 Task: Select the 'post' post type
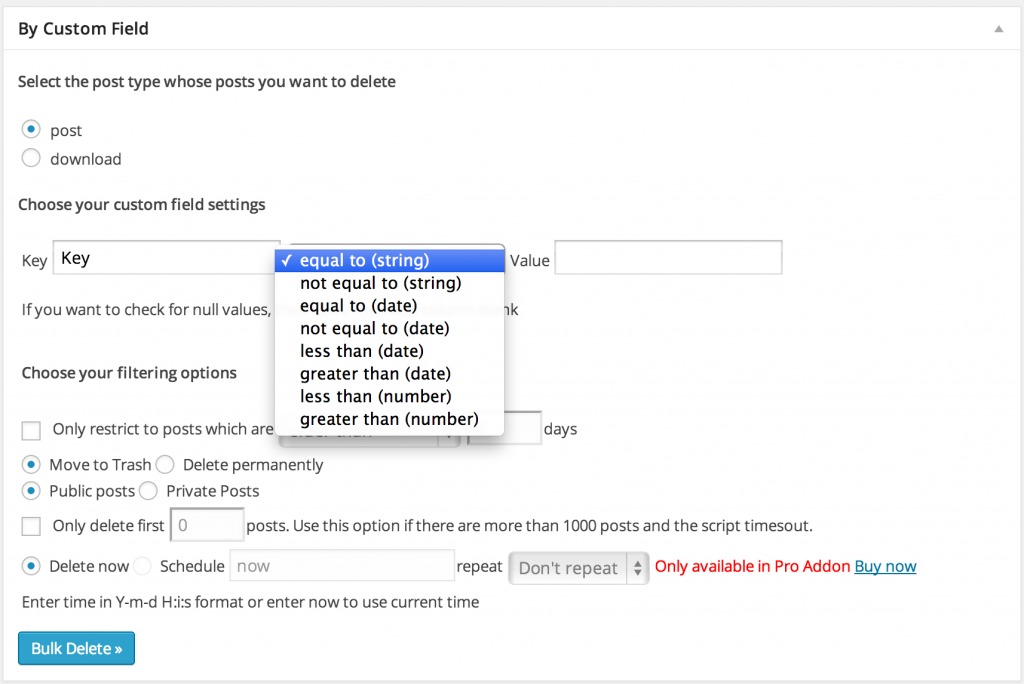click(31, 129)
